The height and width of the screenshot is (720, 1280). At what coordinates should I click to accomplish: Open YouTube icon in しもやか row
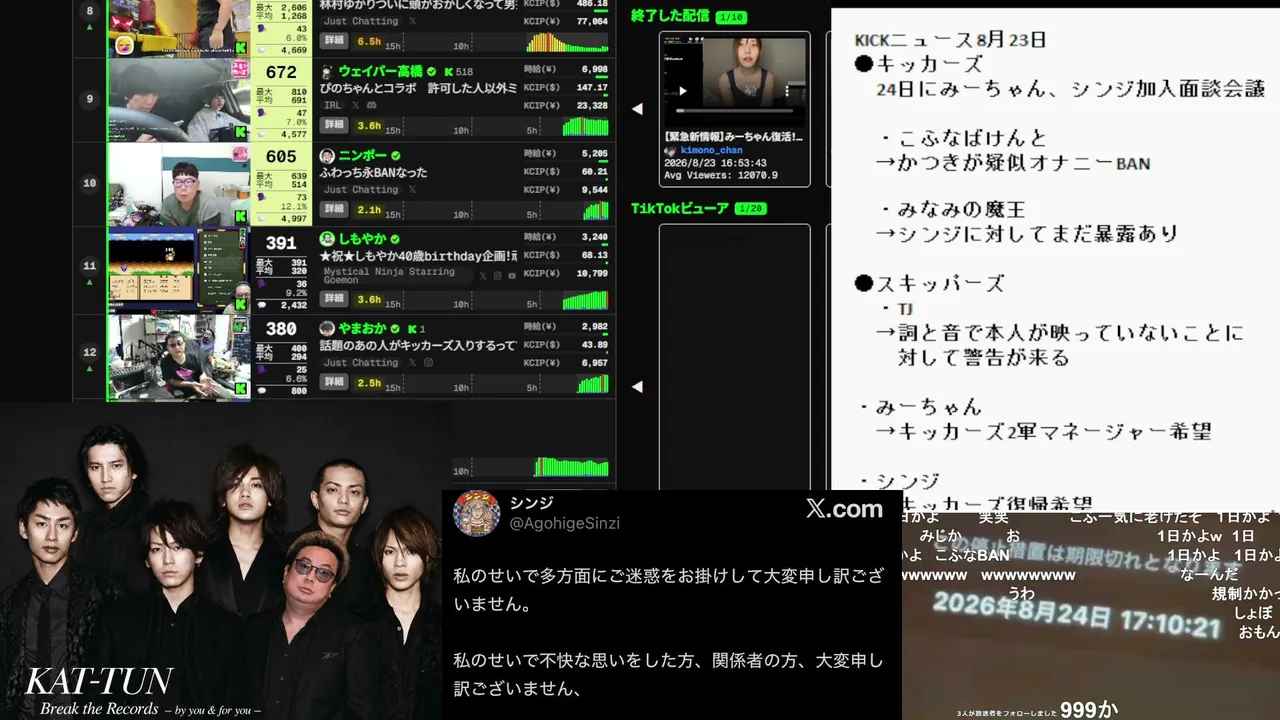tap(512, 275)
